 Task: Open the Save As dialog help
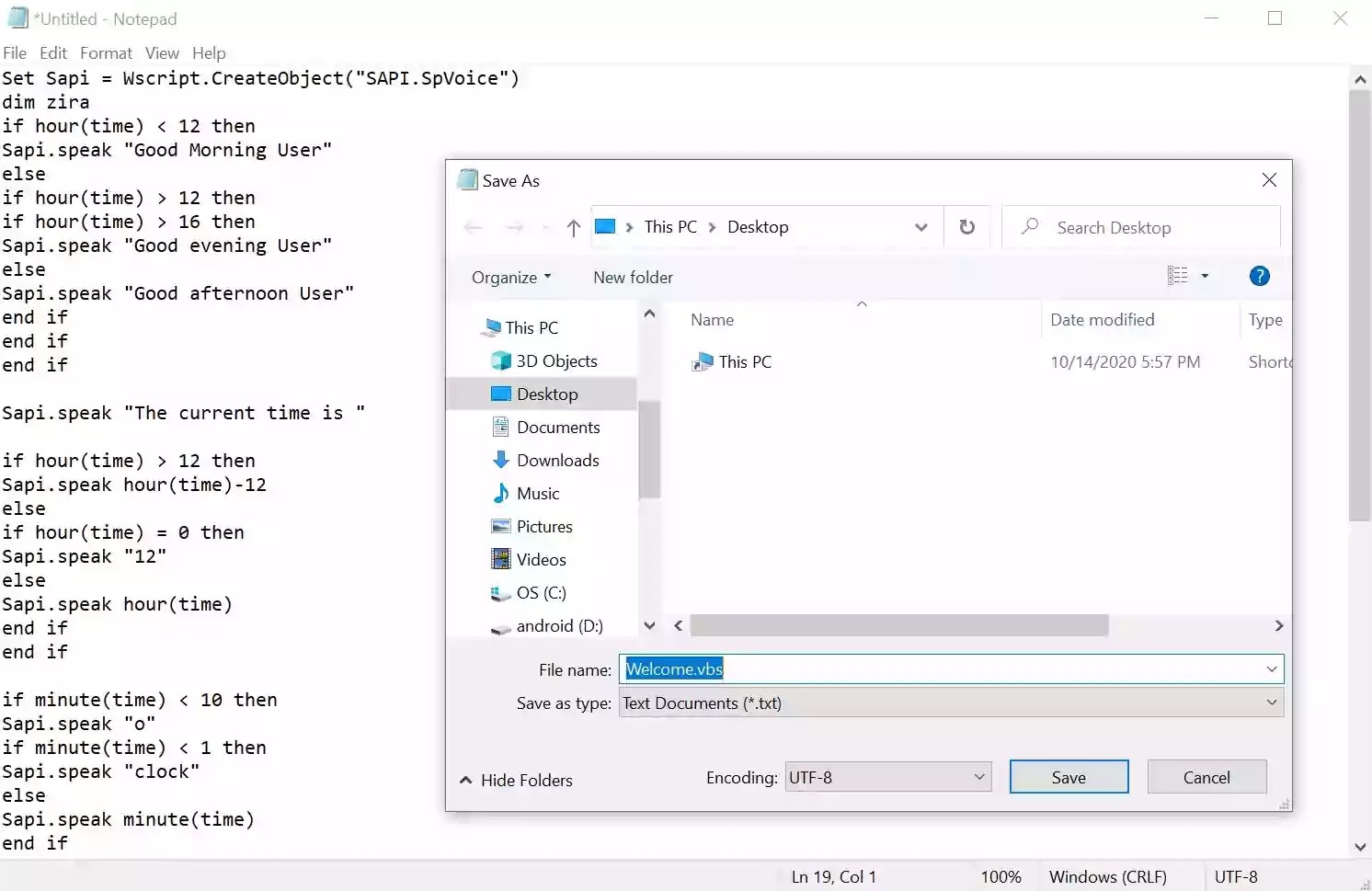(x=1258, y=275)
